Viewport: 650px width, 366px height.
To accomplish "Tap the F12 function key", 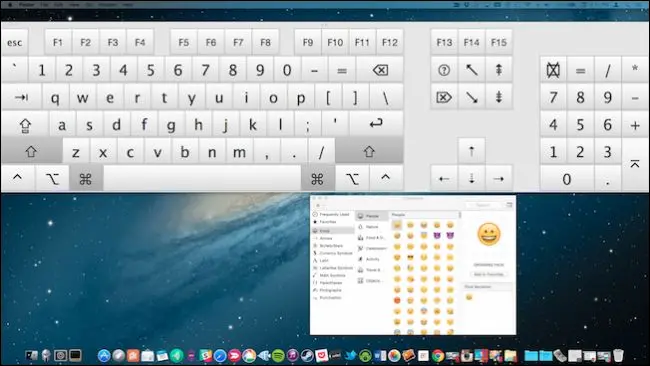I will coord(390,42).
